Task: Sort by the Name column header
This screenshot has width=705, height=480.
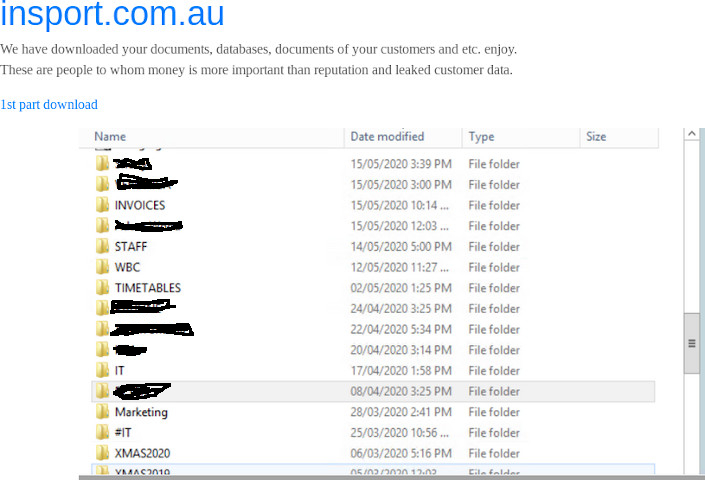Action: pyautogui.click(x=110, y=137)
